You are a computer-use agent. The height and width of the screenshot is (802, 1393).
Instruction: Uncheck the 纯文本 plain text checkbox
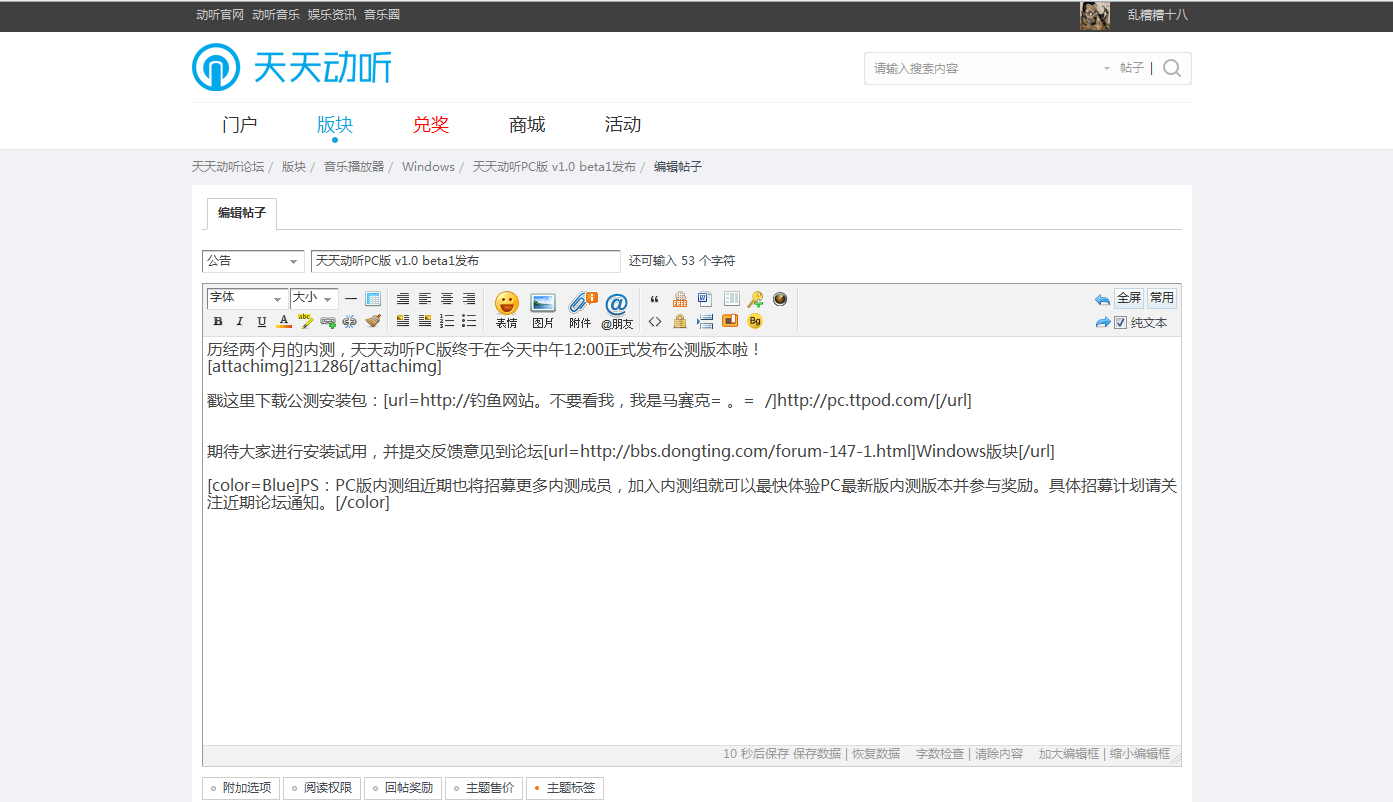pos(1120,322)
